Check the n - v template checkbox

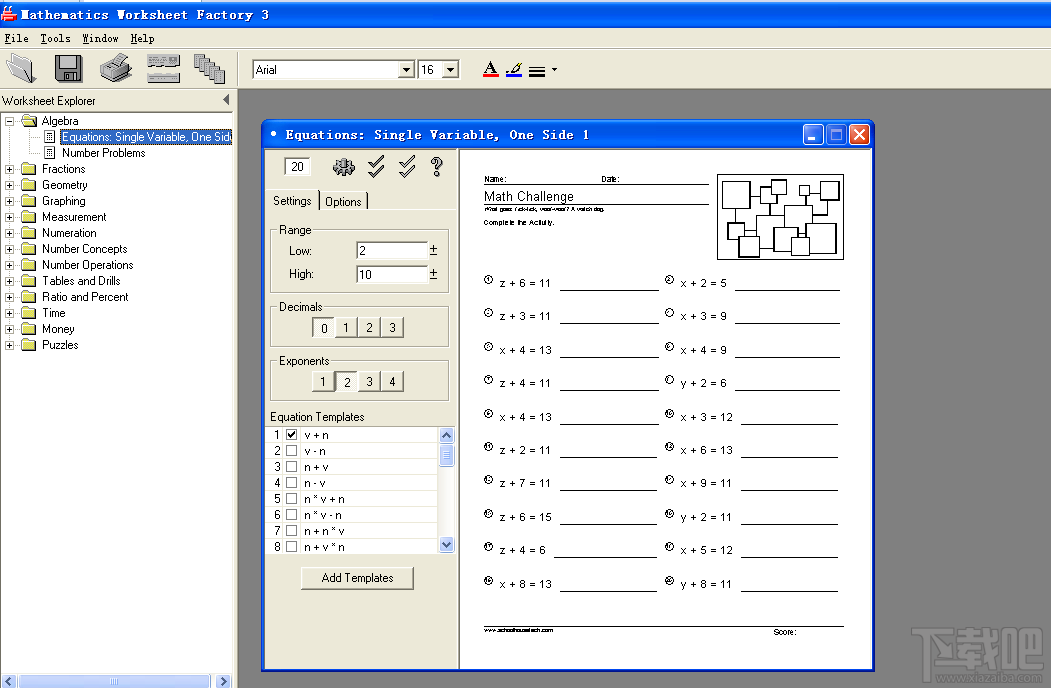click(292, 483)
